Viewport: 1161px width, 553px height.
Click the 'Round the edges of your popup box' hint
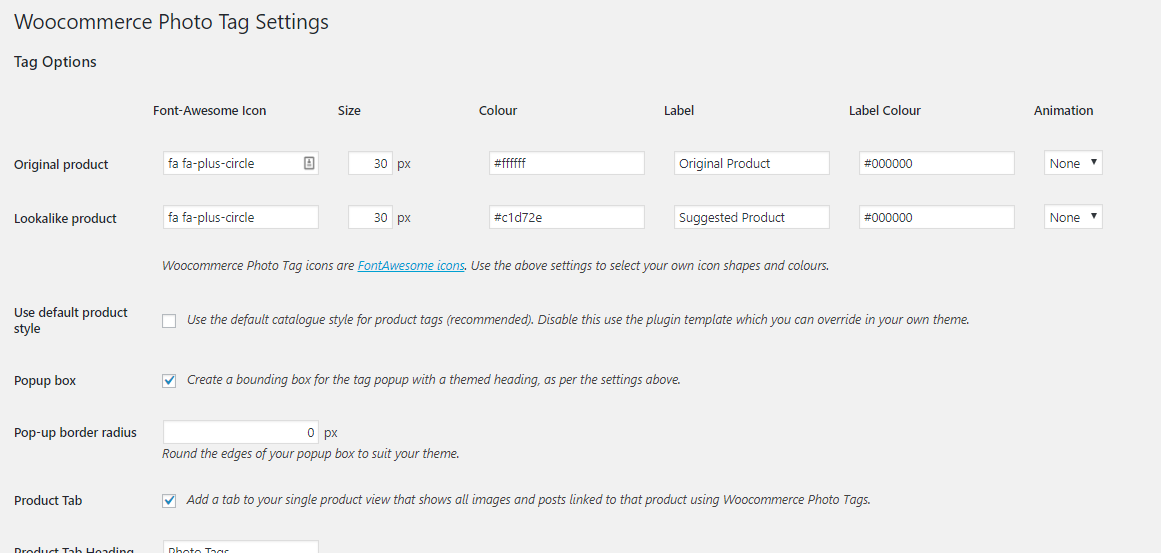pyautogui.click(x=311, y=453)
